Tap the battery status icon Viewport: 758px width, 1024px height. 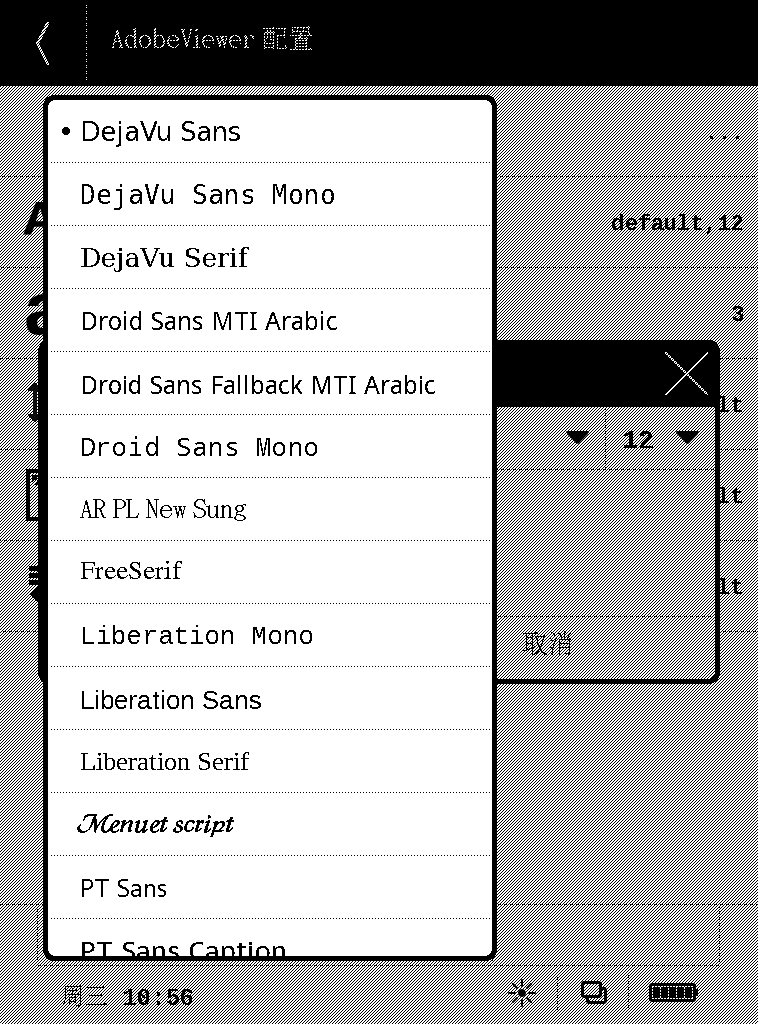click(673, 993)
